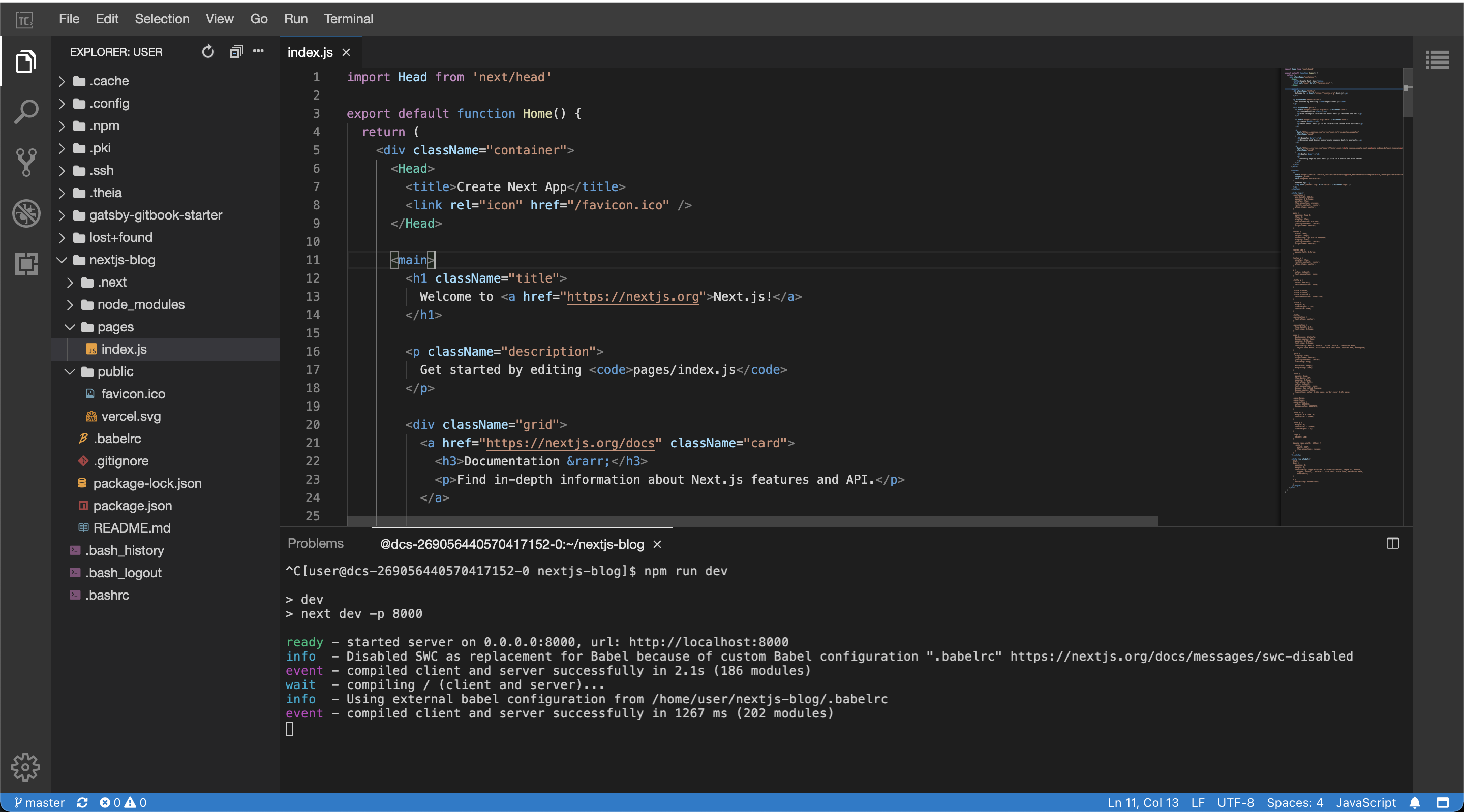This screenshot has height=812, width=1464.
Task: Open the Search view in activity bar
Action: pos(25,111)
